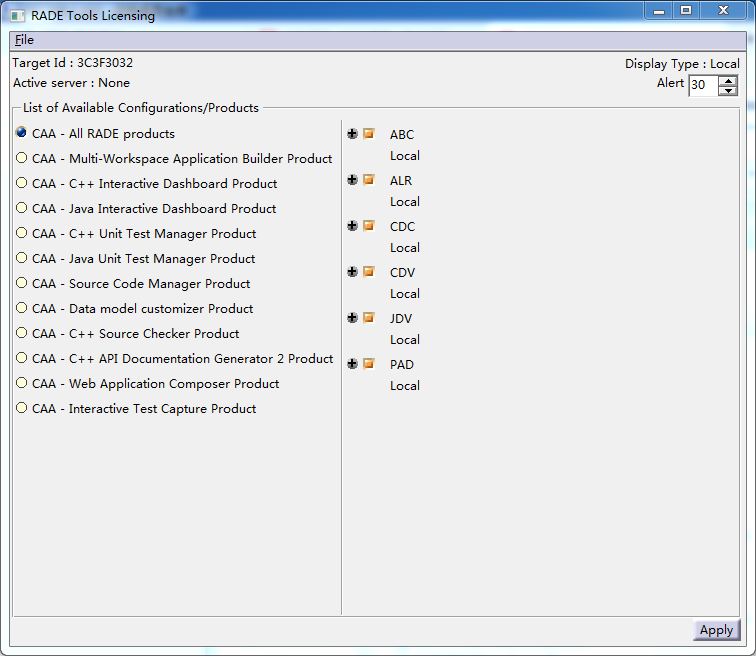Expand the JDV tree node

tap(352, 318)
